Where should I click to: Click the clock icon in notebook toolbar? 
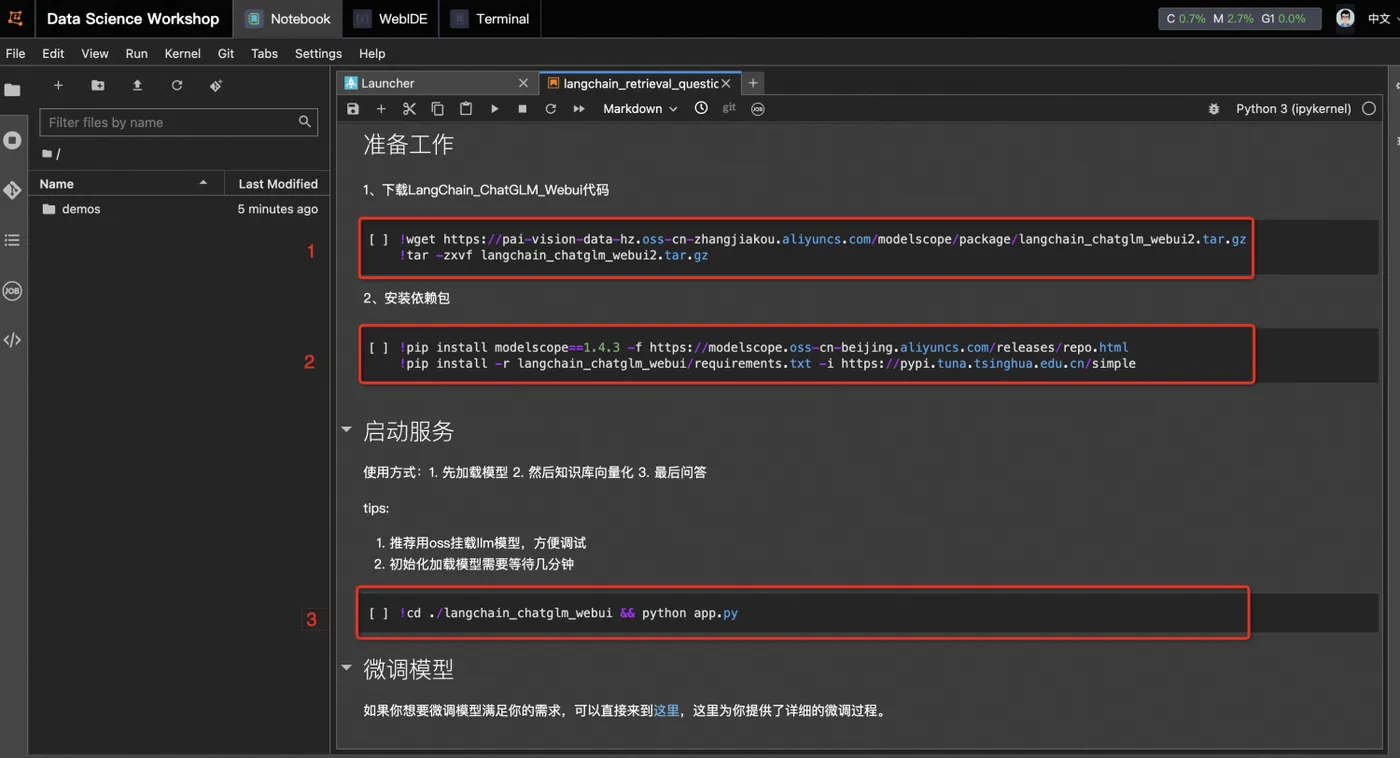click(x=701, y=108)
